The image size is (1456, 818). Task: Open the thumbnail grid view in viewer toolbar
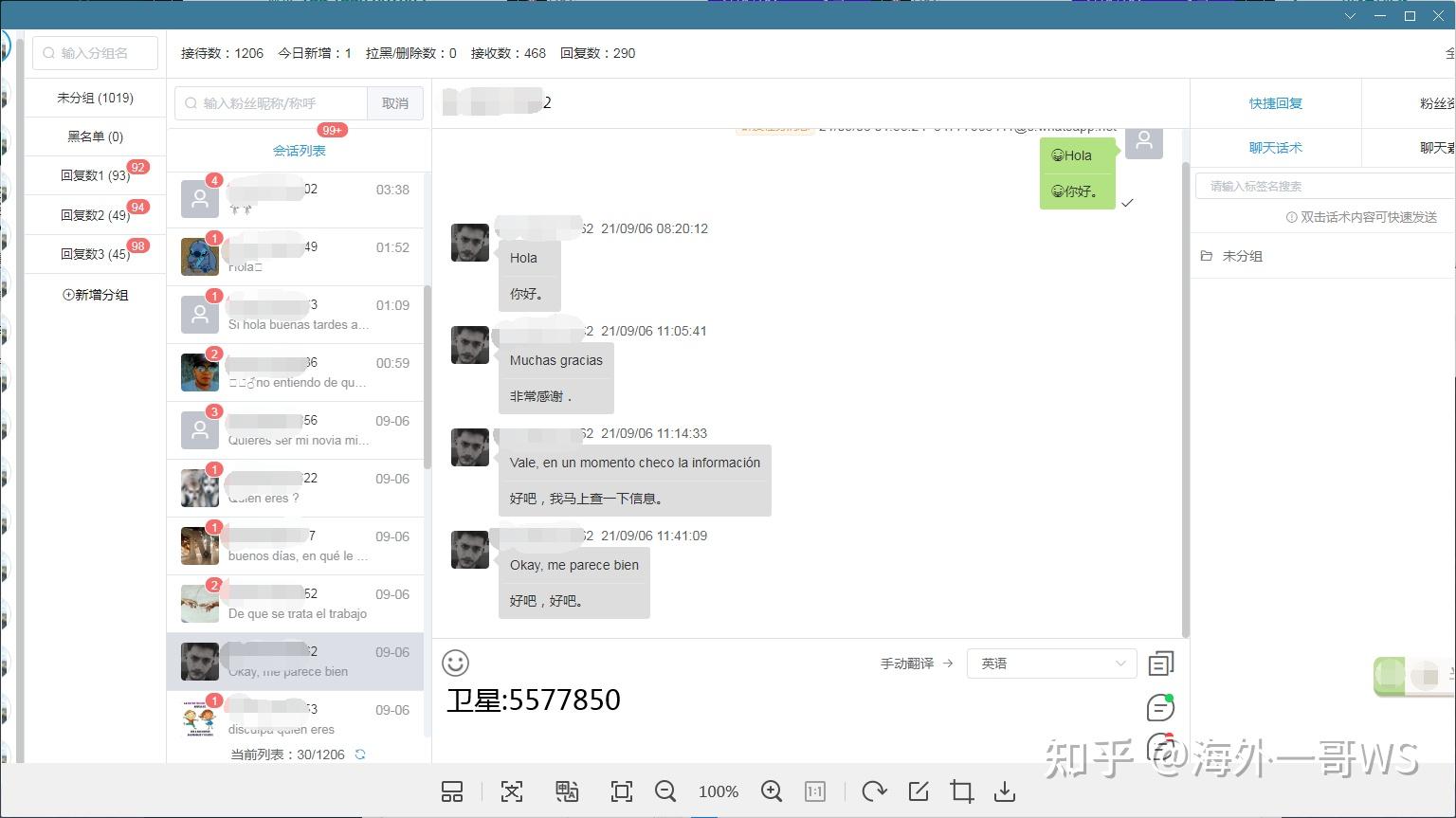click(x=452, y=791)
